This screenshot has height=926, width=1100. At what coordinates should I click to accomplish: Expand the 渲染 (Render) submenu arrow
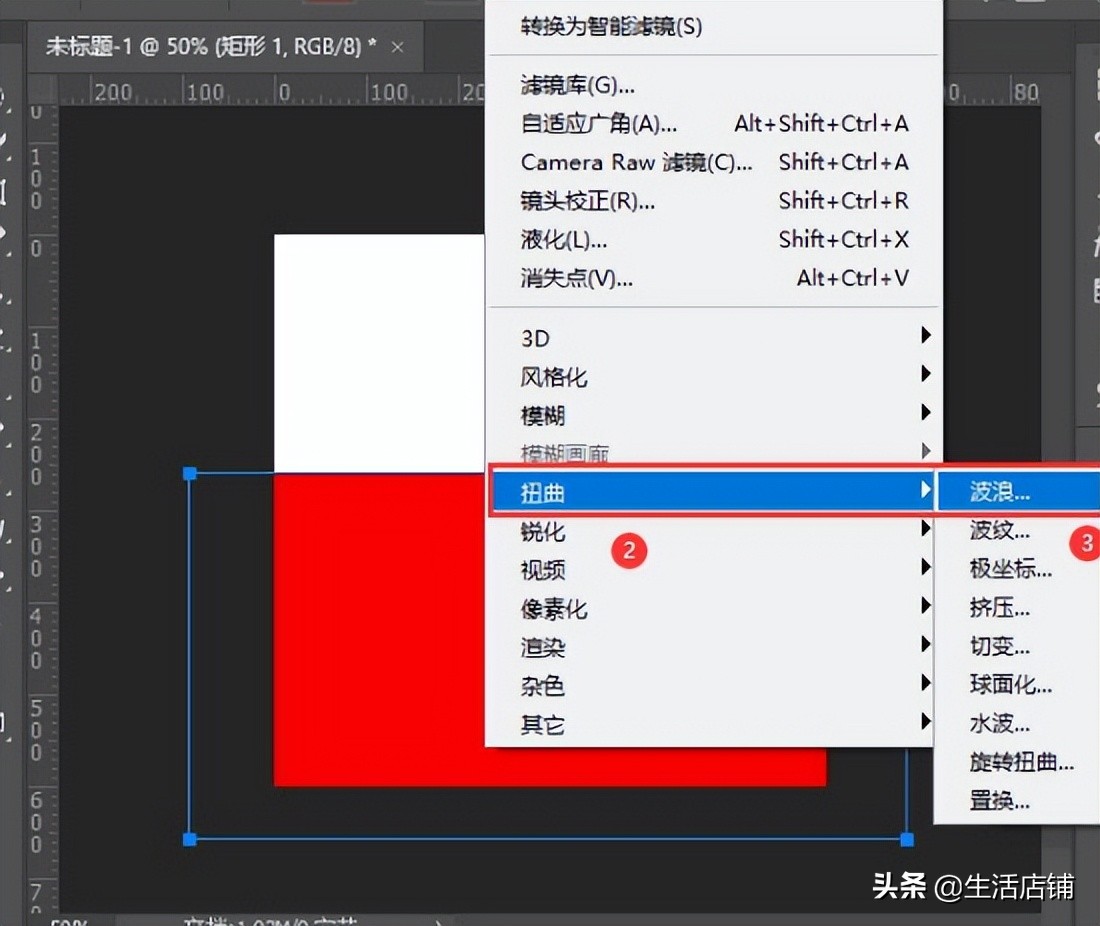[925, 647]
